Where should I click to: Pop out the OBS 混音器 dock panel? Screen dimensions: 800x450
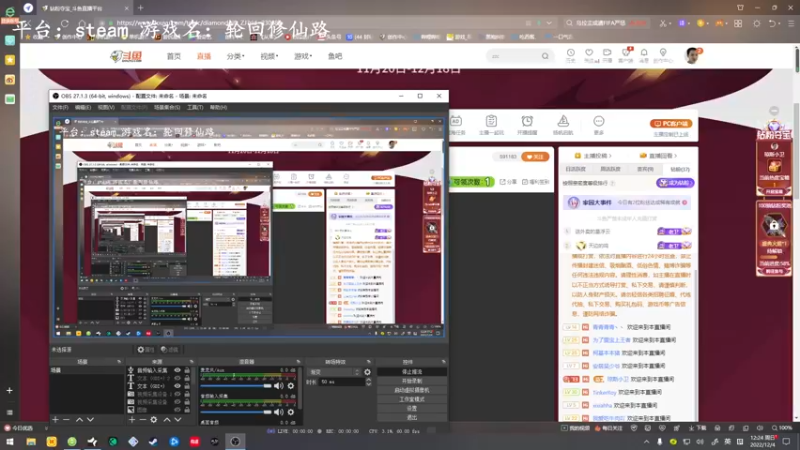298,362
